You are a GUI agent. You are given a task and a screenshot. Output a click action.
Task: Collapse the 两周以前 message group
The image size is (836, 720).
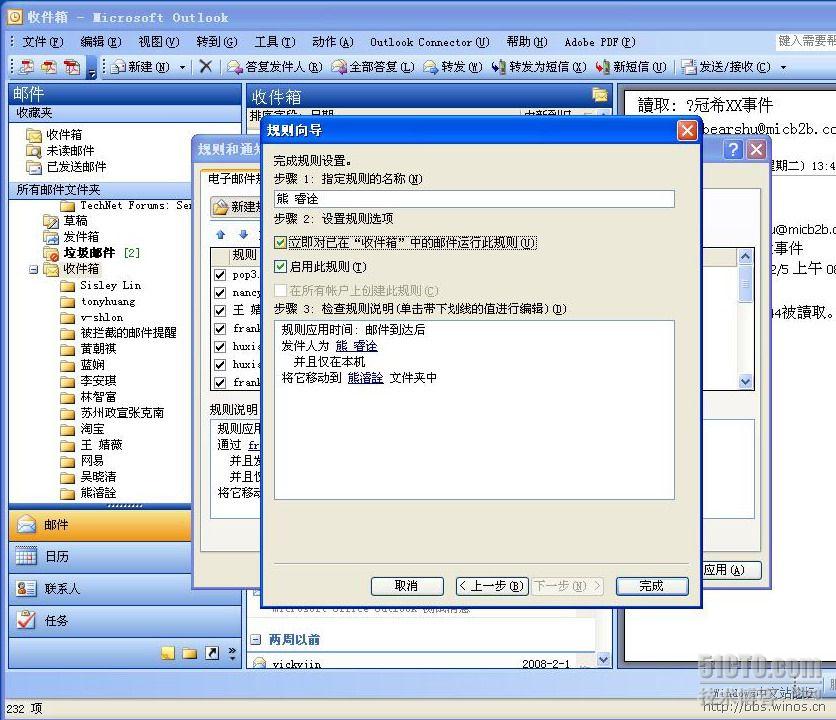(256, 639)
